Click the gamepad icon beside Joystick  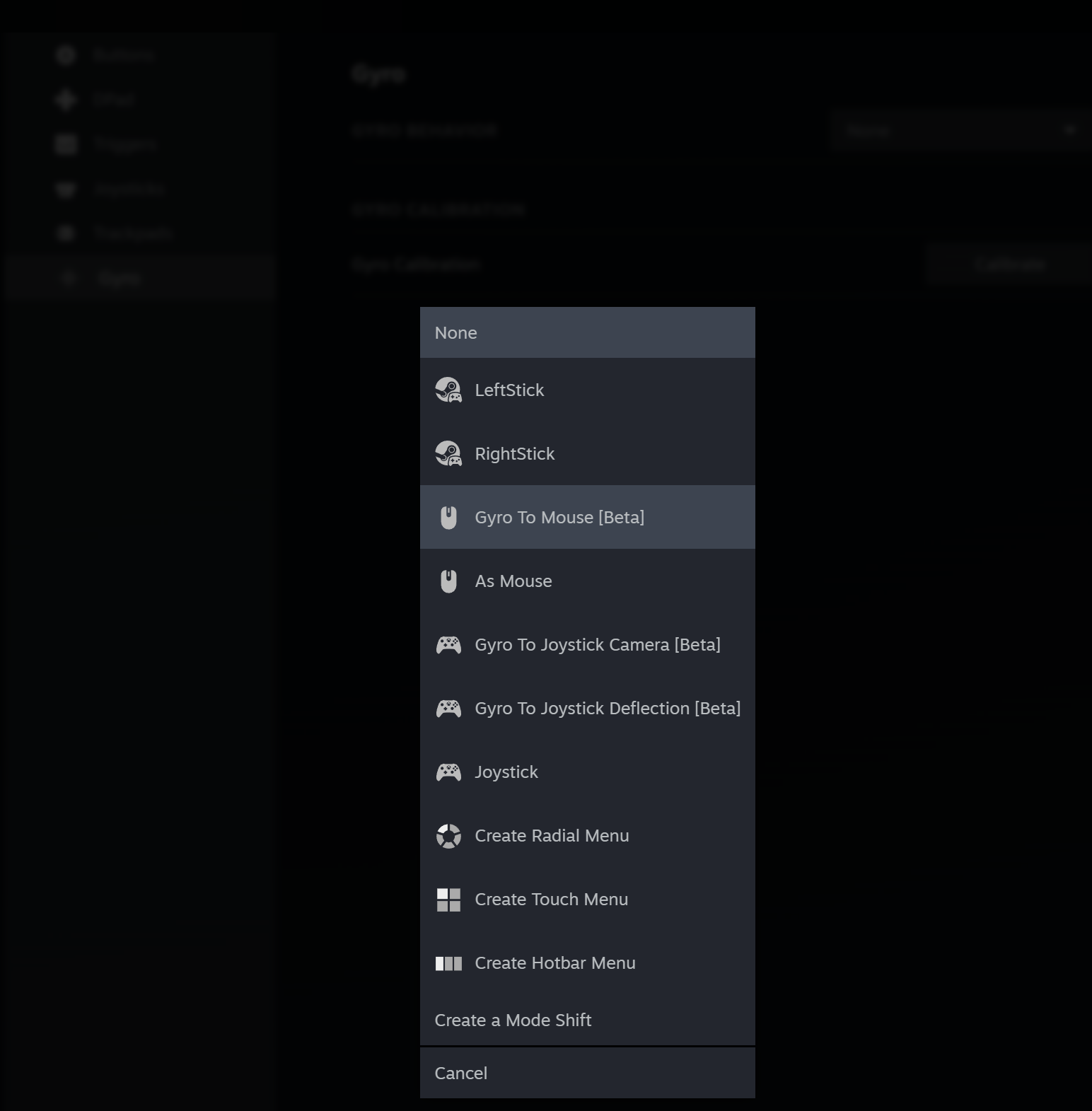(x=448, y=772)
